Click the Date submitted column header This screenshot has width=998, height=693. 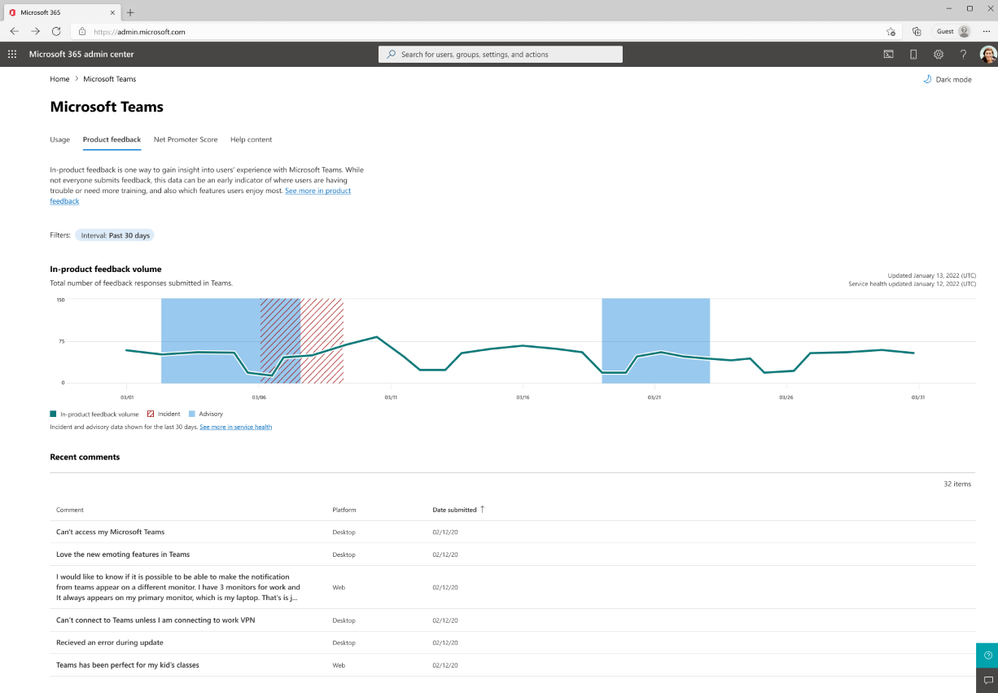point(454,510)
